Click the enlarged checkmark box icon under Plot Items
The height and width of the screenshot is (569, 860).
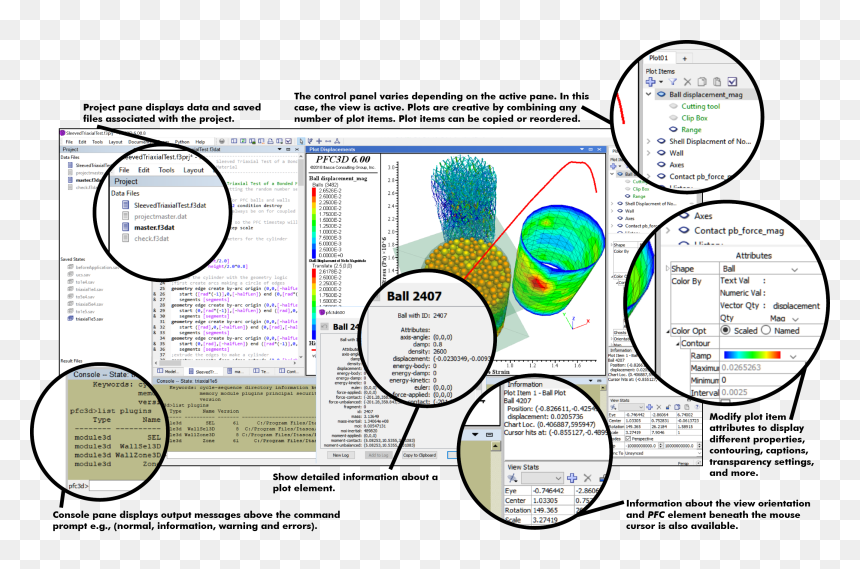(x=732, y=82)
